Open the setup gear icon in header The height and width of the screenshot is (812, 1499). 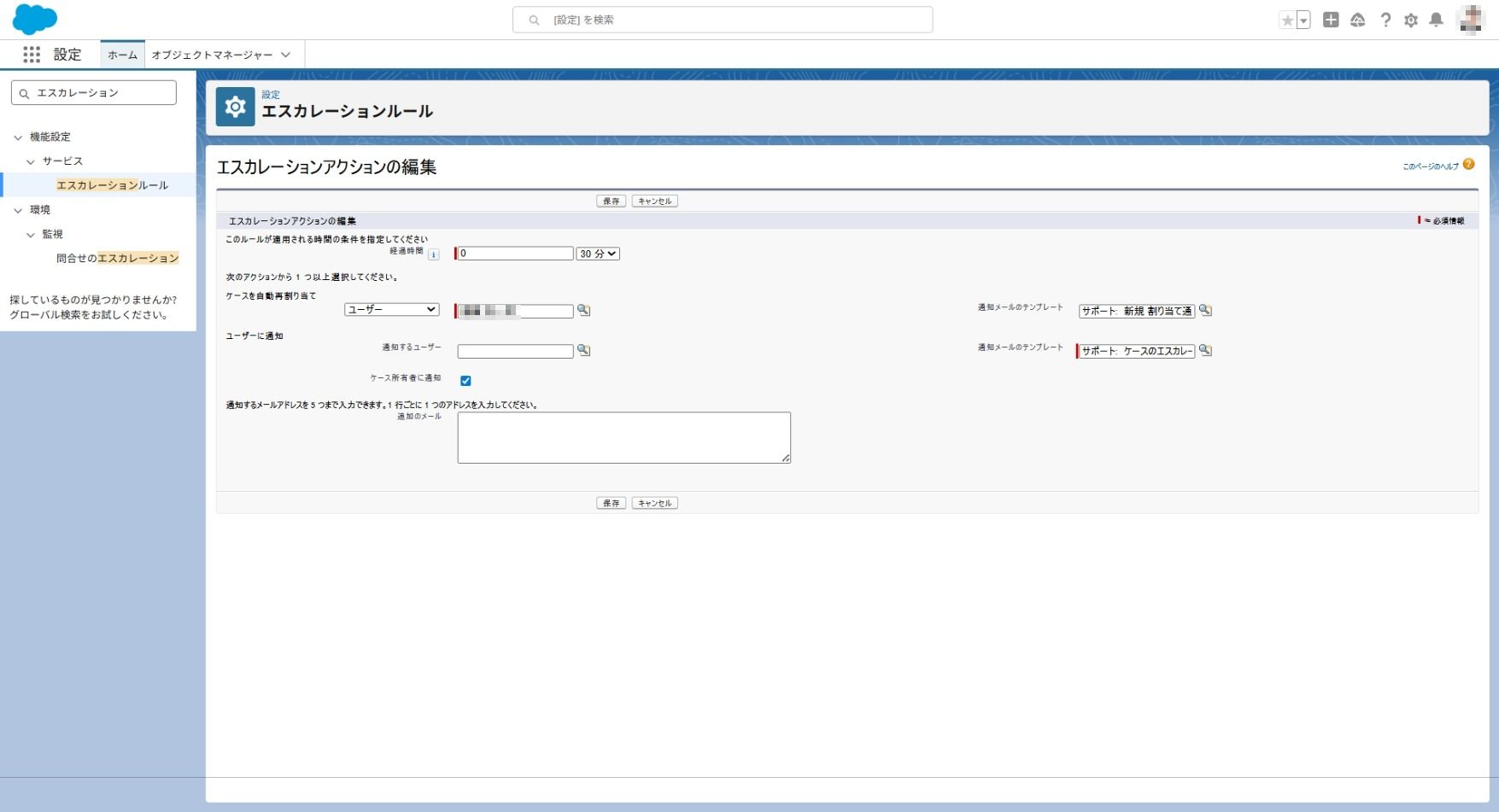(1411, 20)
